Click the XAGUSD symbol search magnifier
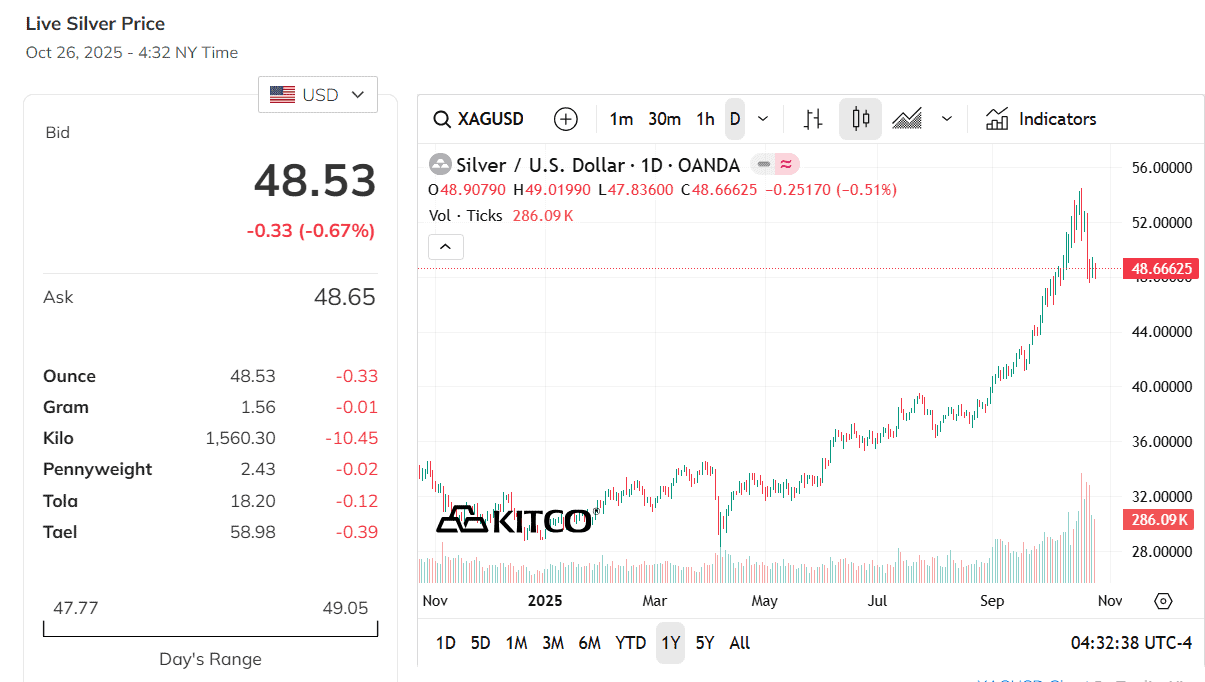 [x=441, y=119]
